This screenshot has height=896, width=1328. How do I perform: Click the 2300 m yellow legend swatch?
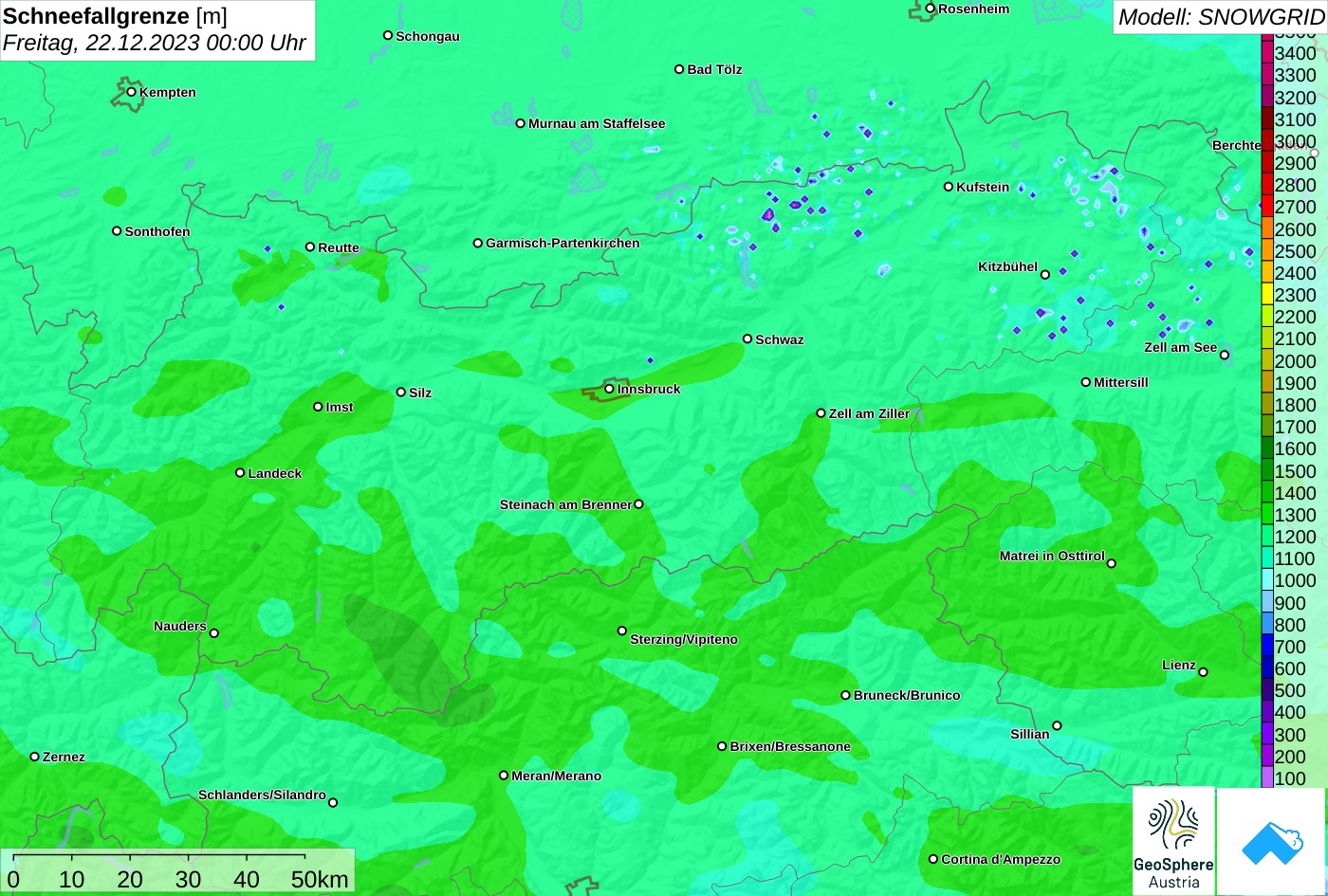tap(1266, 294)
